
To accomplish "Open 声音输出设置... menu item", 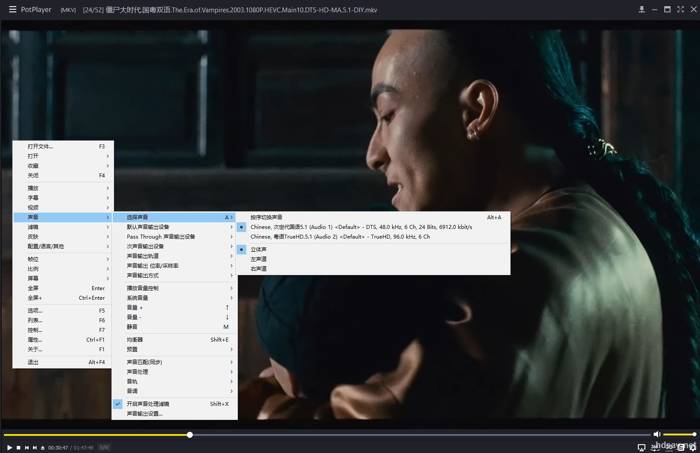I will coord(175,413).
